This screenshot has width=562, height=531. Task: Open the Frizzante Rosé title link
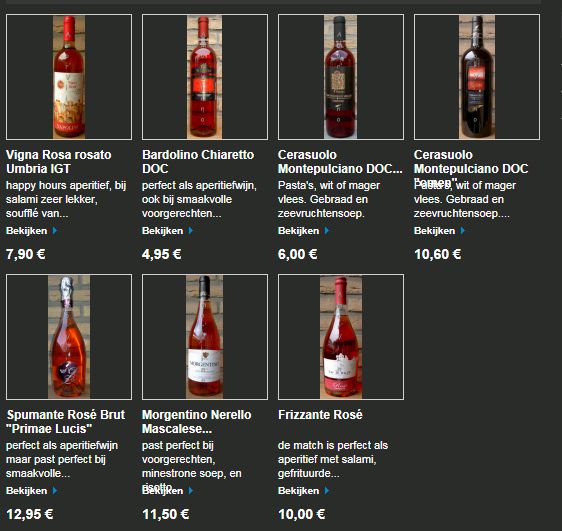pos(320,415)
